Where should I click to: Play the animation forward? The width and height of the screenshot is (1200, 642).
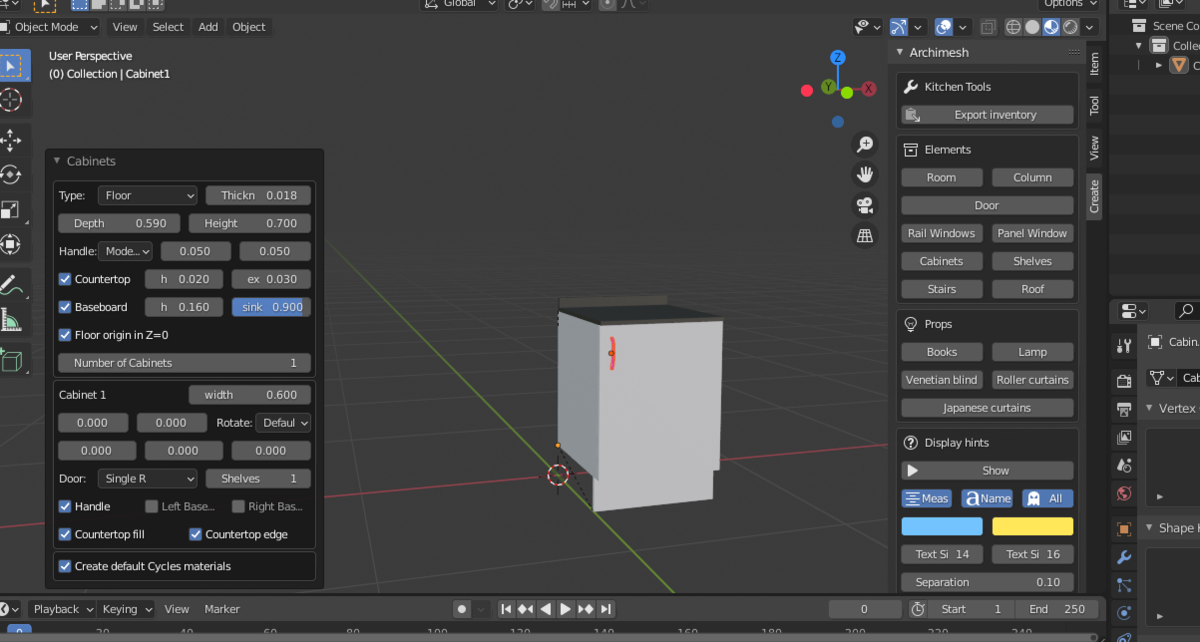pyautogui.click(x=565, y=609)
